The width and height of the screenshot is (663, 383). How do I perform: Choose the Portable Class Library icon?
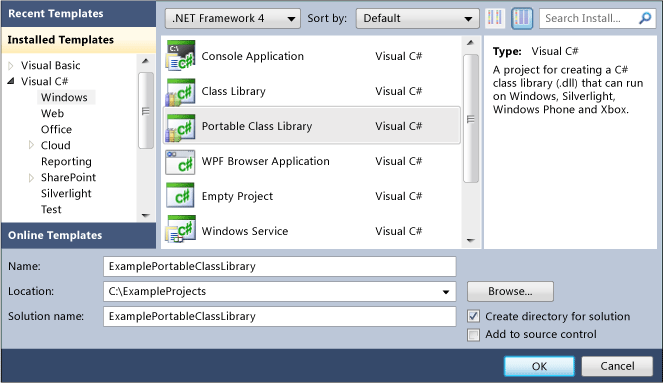(x=181, y=127)
